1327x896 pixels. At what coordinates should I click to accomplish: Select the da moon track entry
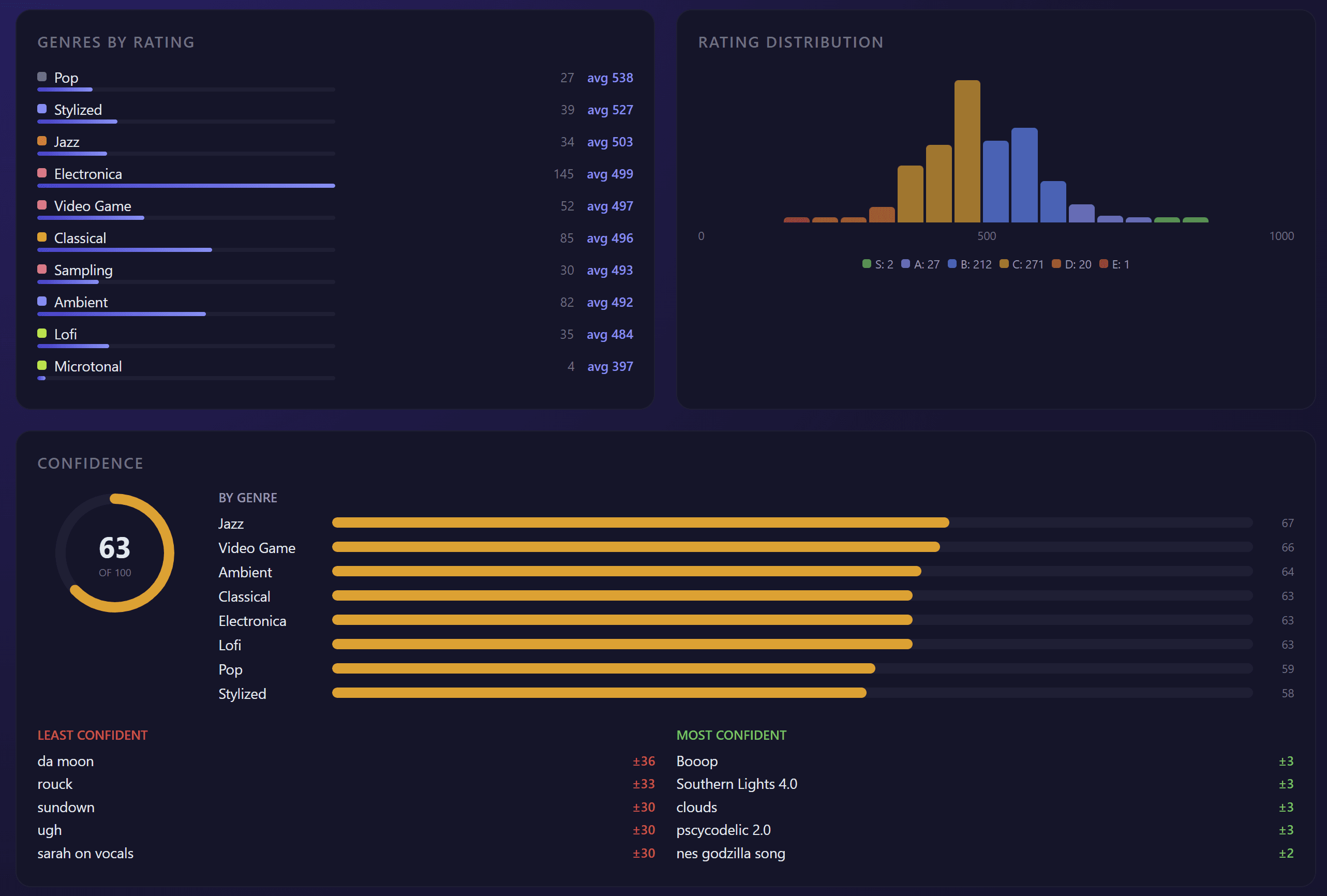[65, 760]
